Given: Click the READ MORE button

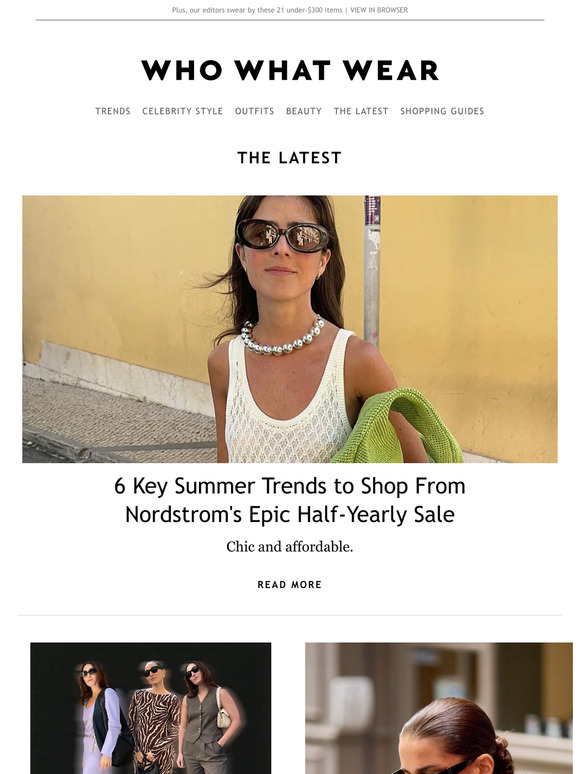Looking at the screenshot, I should click(x=290, y=584).
